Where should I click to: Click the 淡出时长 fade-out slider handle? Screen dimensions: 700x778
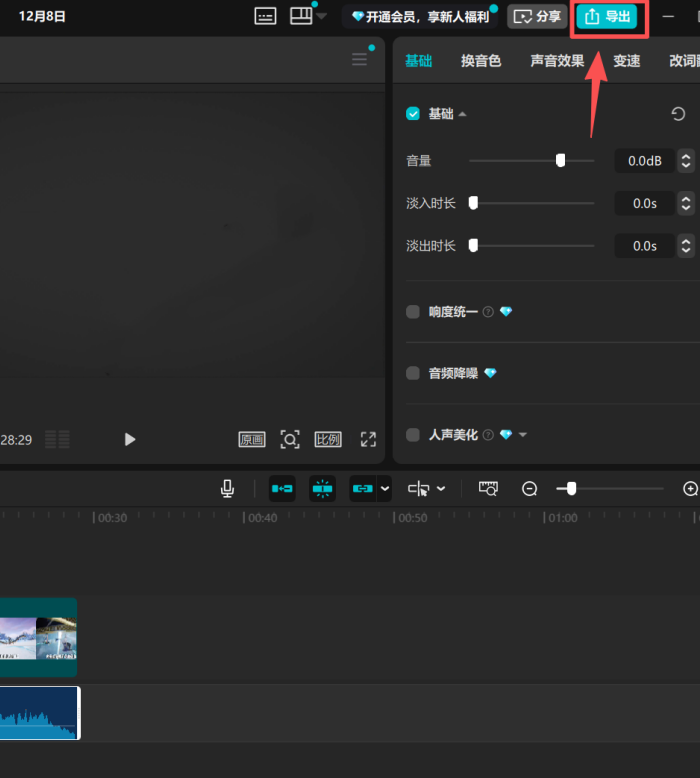(x=473, y=246)
